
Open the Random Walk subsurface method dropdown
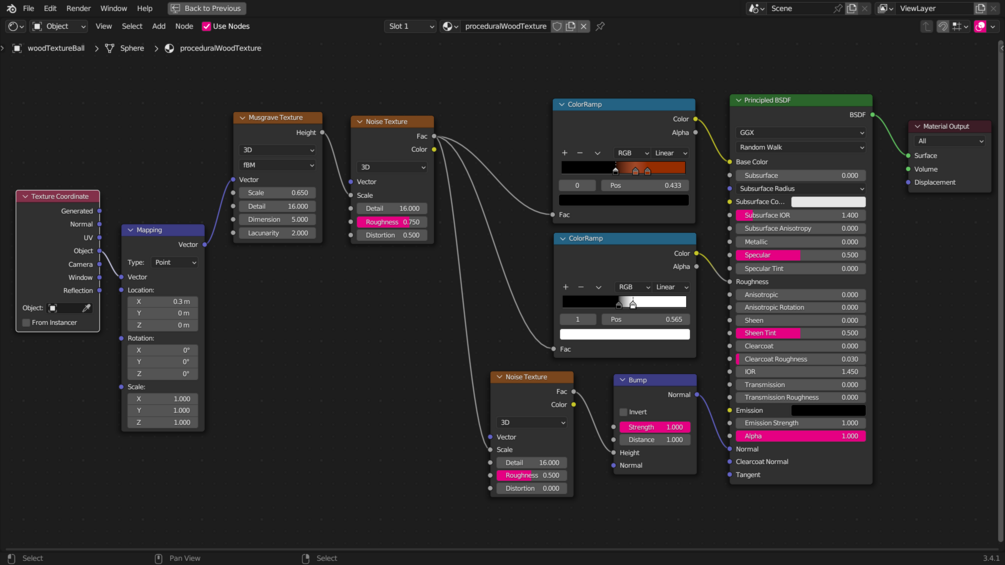801,147
